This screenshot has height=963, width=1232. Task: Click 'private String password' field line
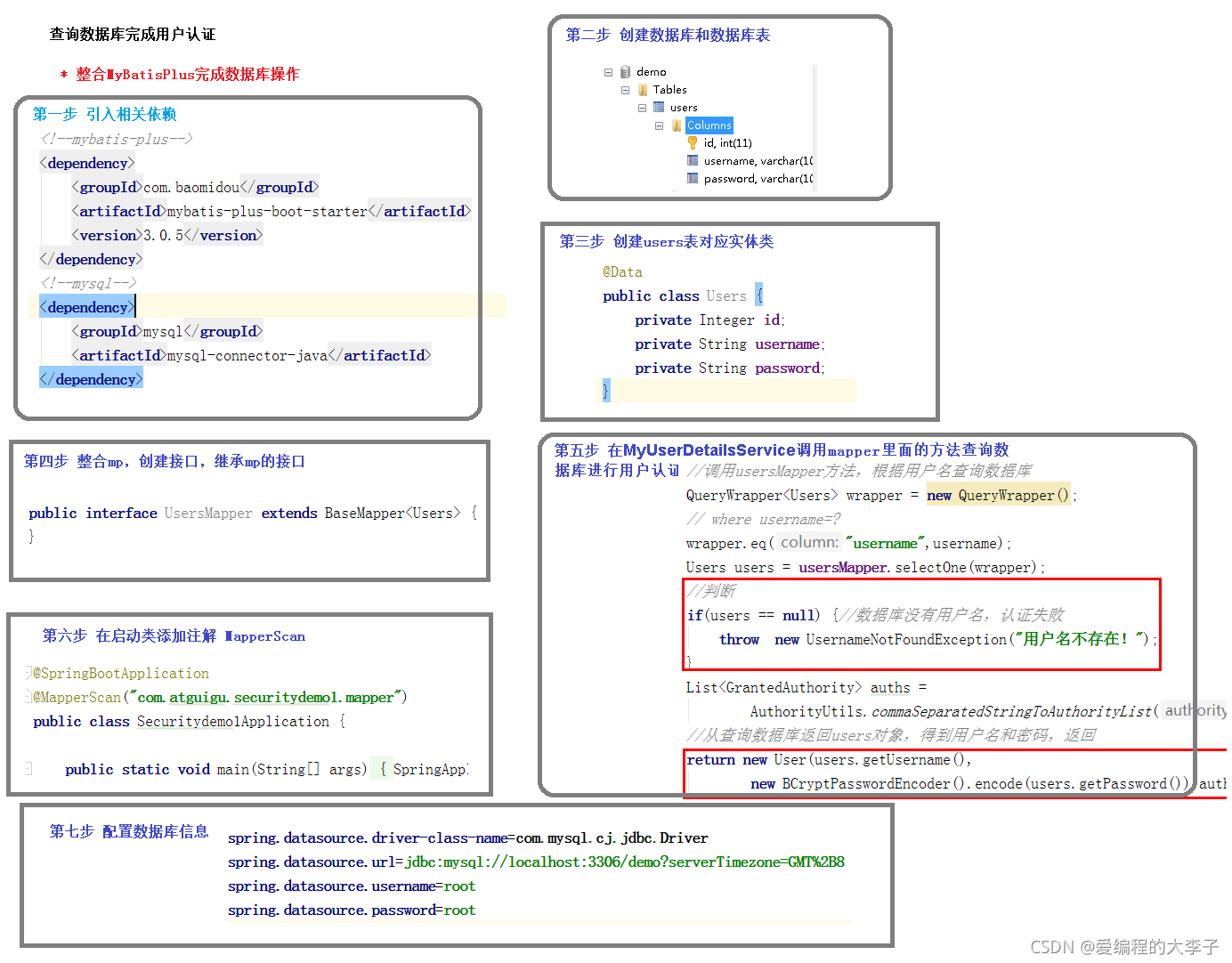730,368
